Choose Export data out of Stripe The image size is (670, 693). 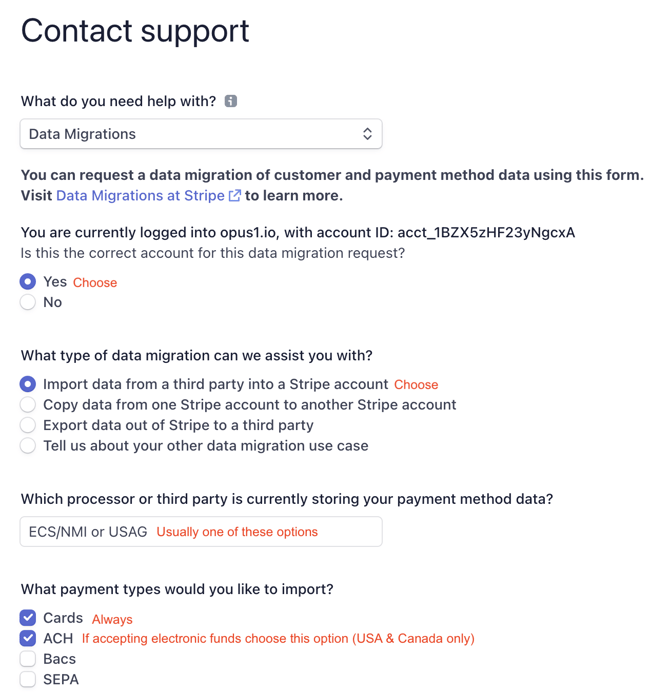pyautogui.click(x=28, y=425)
